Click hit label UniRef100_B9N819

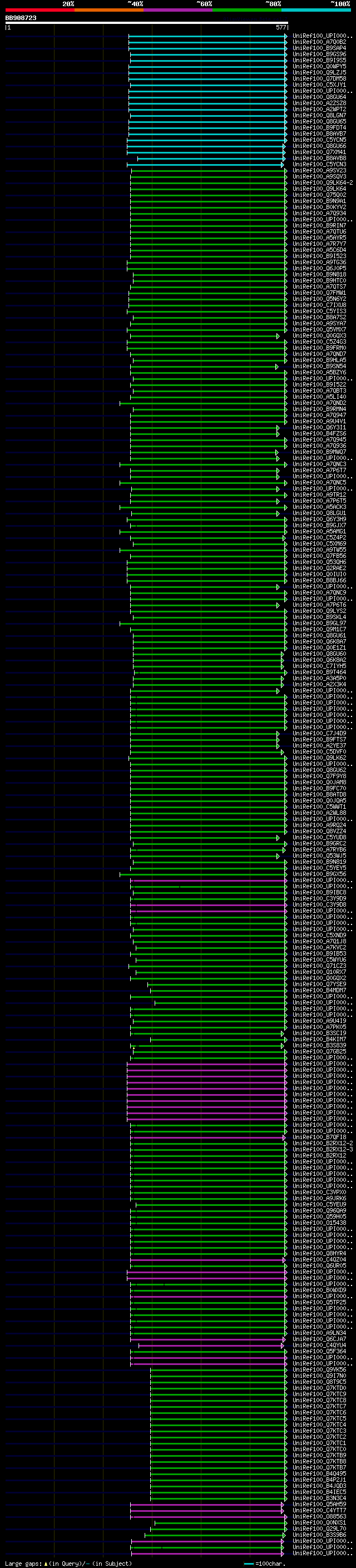pos(319,862)
